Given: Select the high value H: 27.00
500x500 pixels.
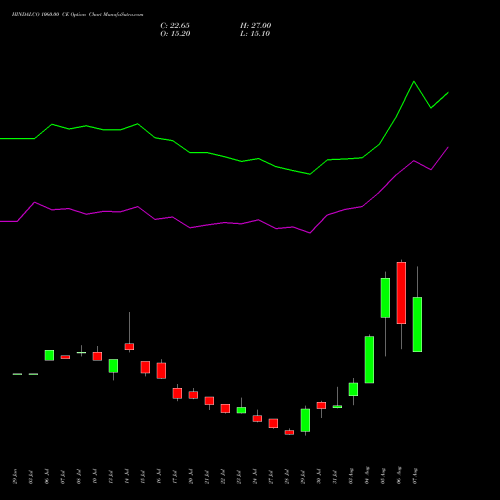Looking at the screenshot, I should click(x=256, y=26).
